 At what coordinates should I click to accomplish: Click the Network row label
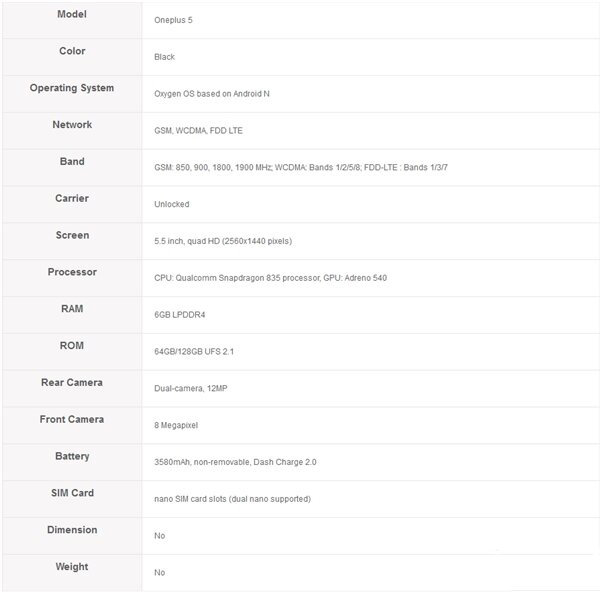tap(71, 125)
